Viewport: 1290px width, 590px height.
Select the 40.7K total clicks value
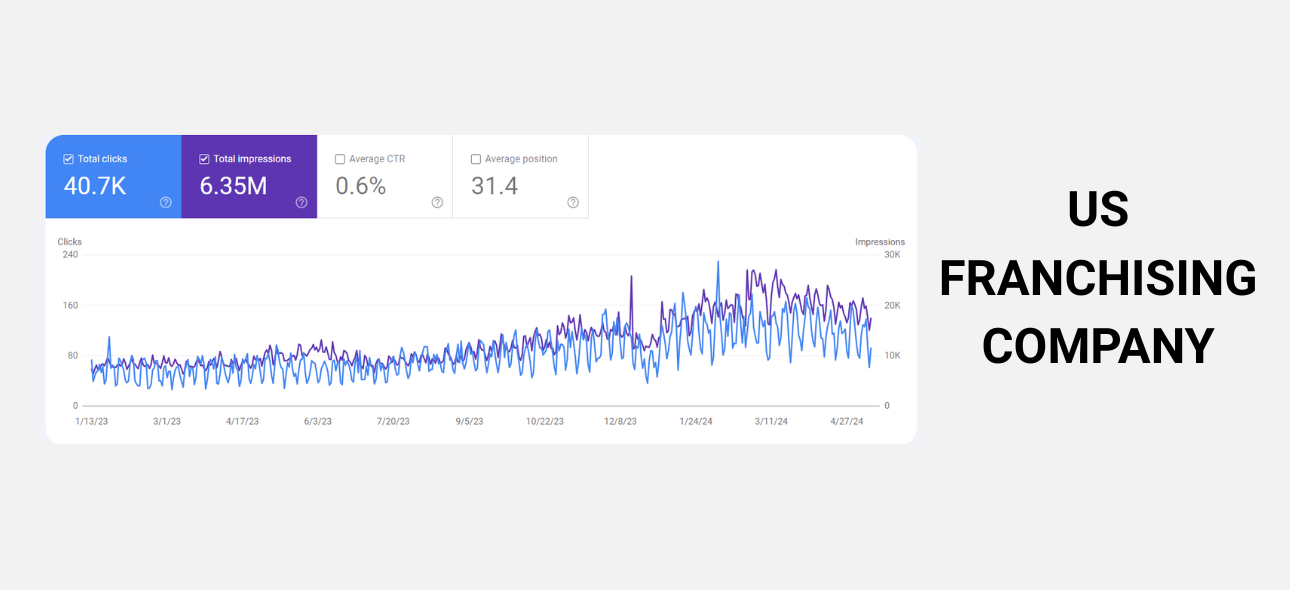95,186
